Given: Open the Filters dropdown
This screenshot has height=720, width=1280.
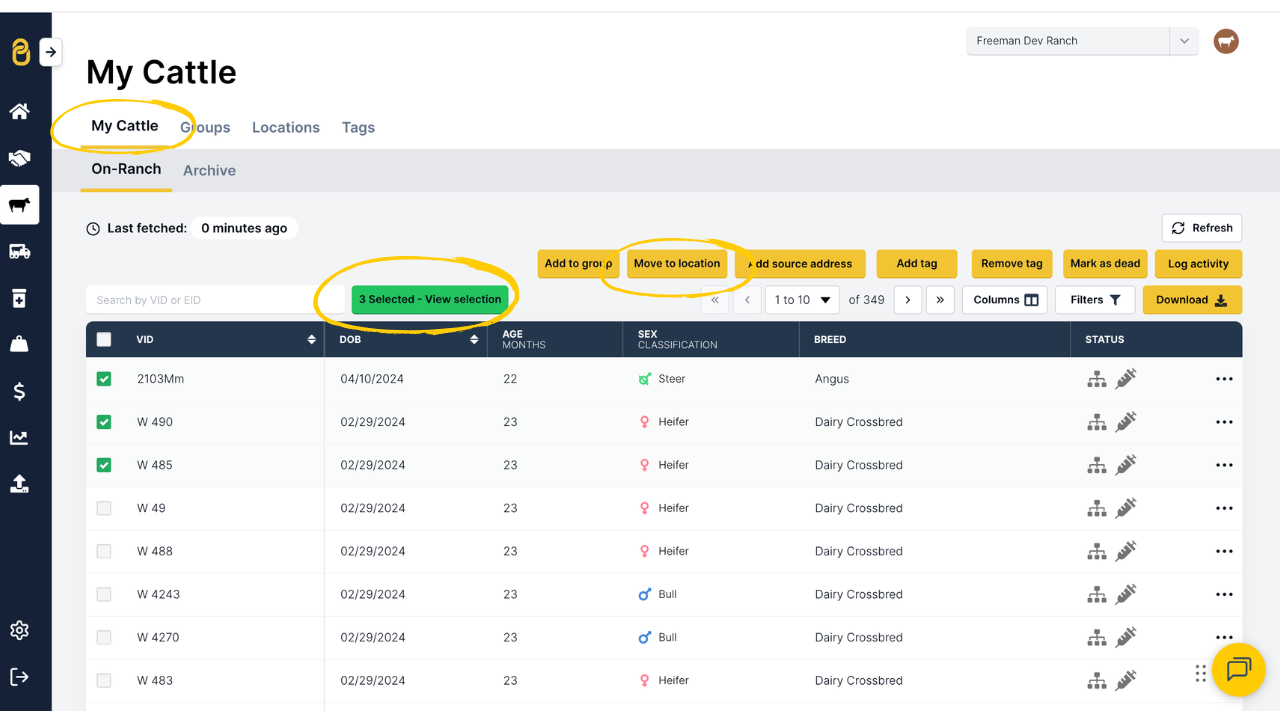Looking at the screenshot, I should [x=1094, y=300].
